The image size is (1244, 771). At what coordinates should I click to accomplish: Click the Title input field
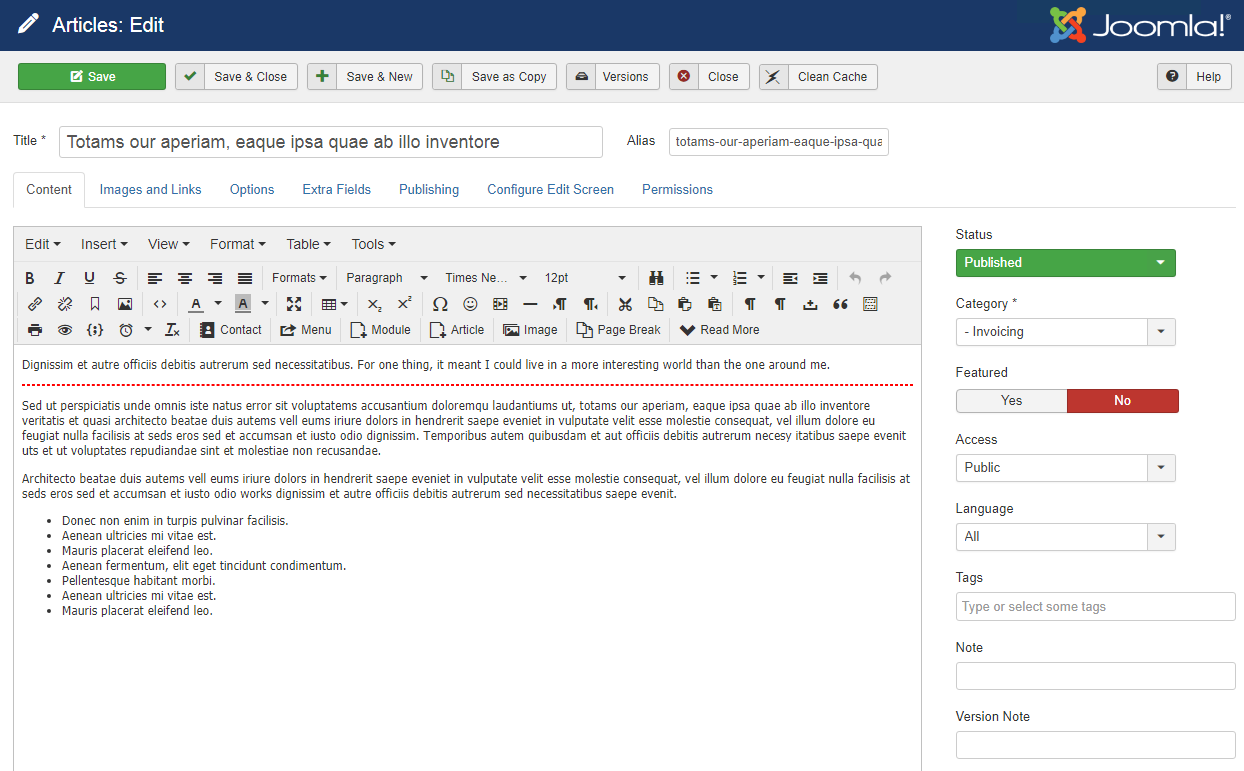(x=331, y=142)
